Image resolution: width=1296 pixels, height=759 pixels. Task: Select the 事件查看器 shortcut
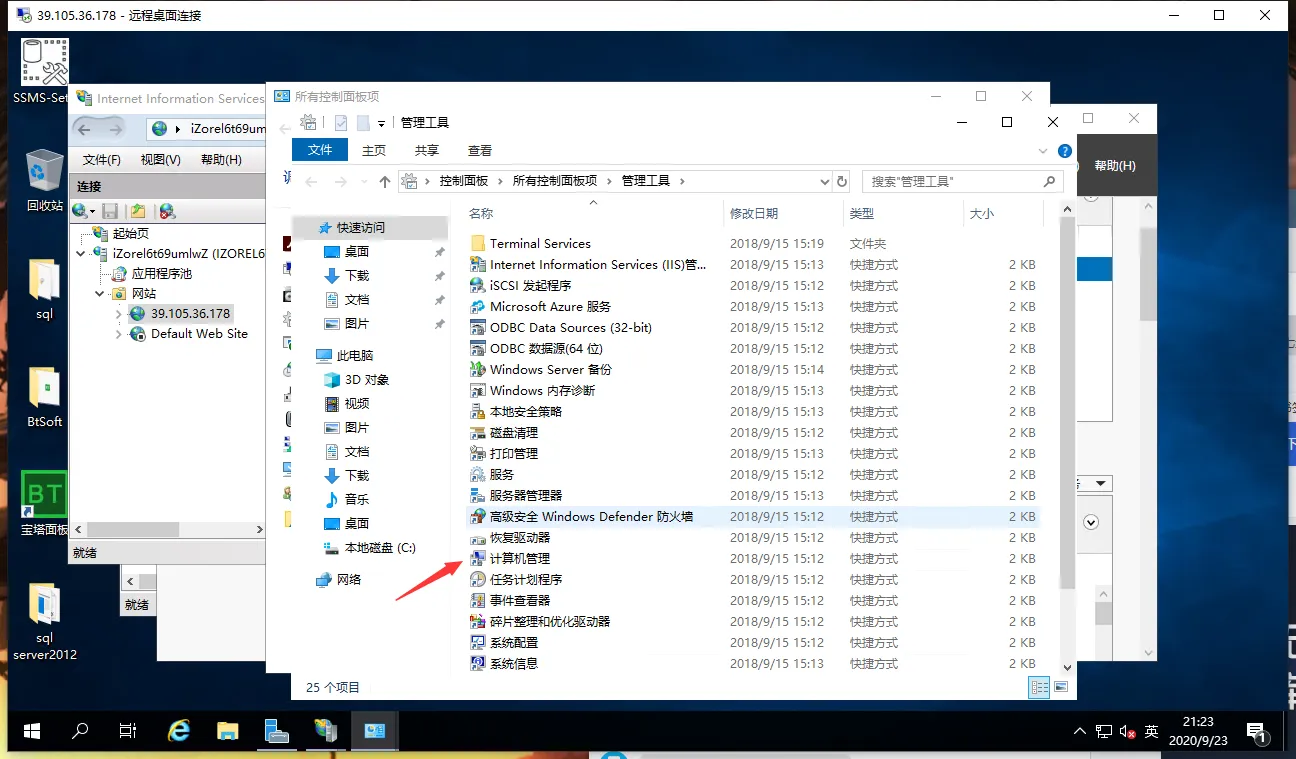click(x=510, y=601)
